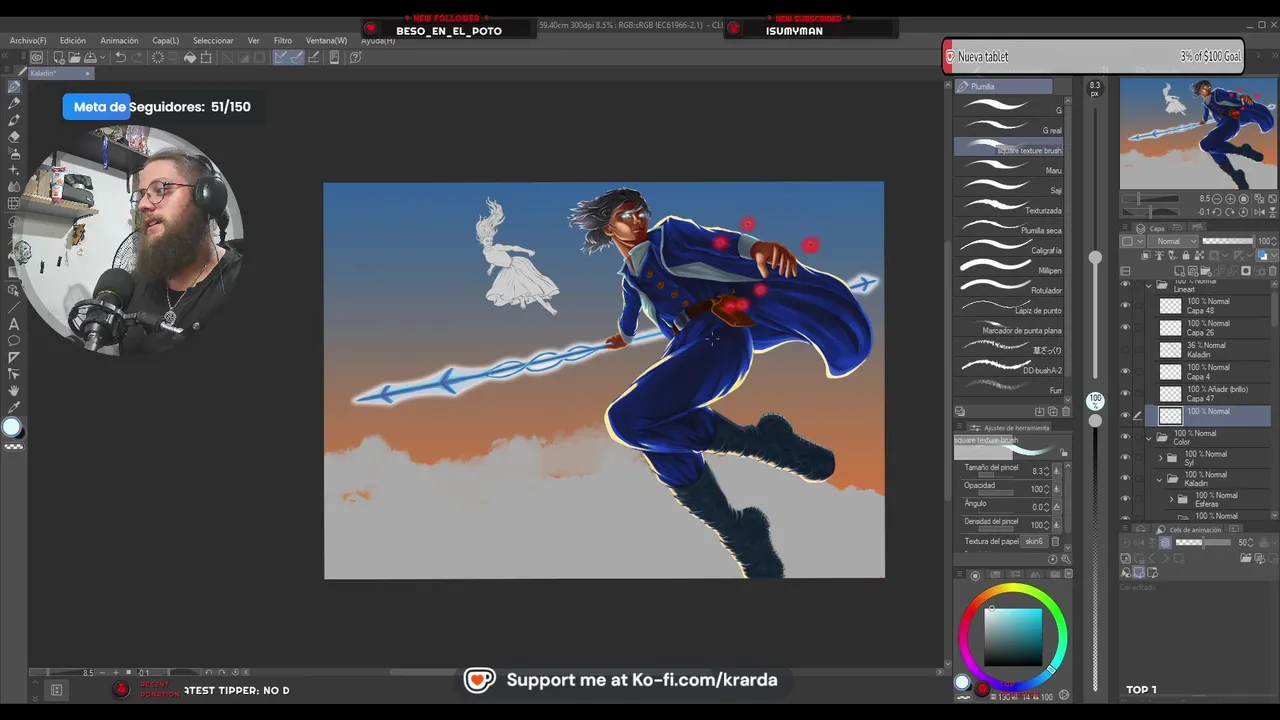
Task: Select the Fill bucket tool in the toolbox
Action: pos(12,254)
